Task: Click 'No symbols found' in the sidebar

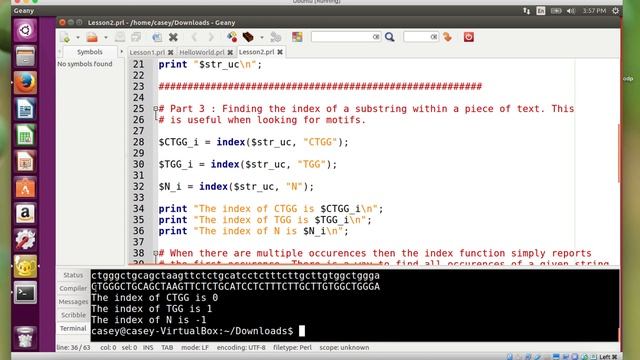Action: (x=84, y=64)
